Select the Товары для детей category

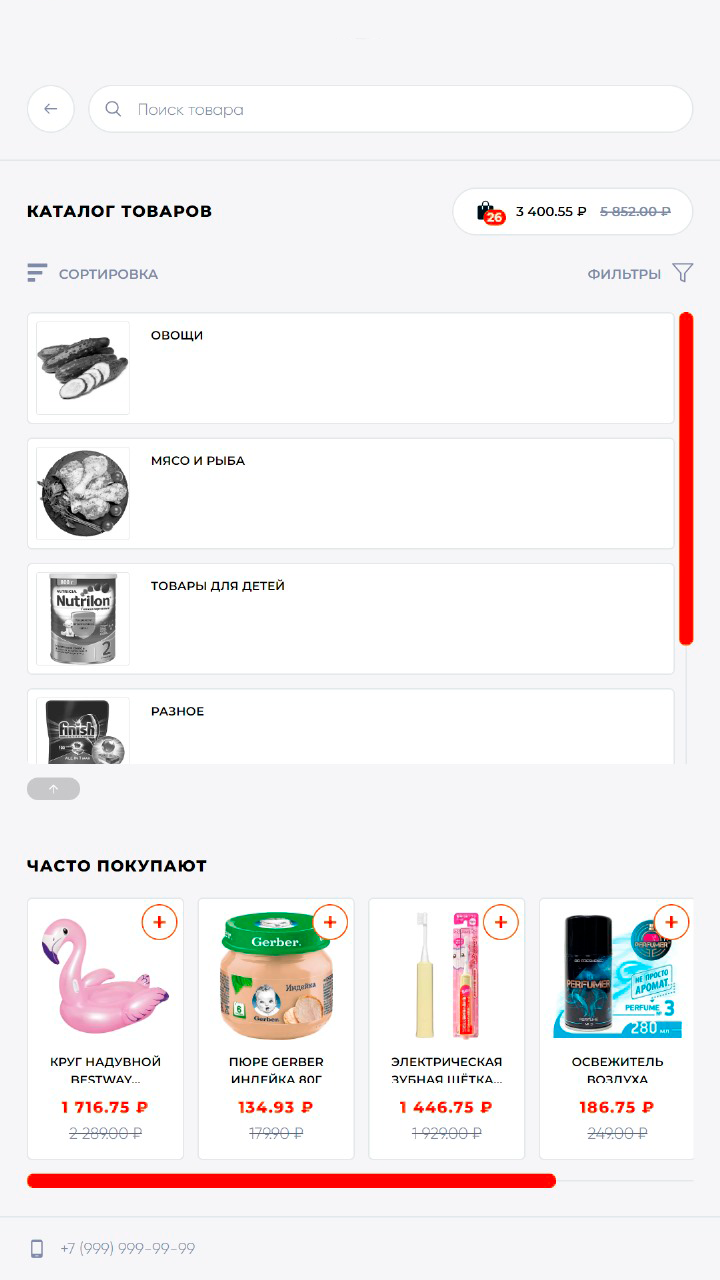(x=351, y=618)
